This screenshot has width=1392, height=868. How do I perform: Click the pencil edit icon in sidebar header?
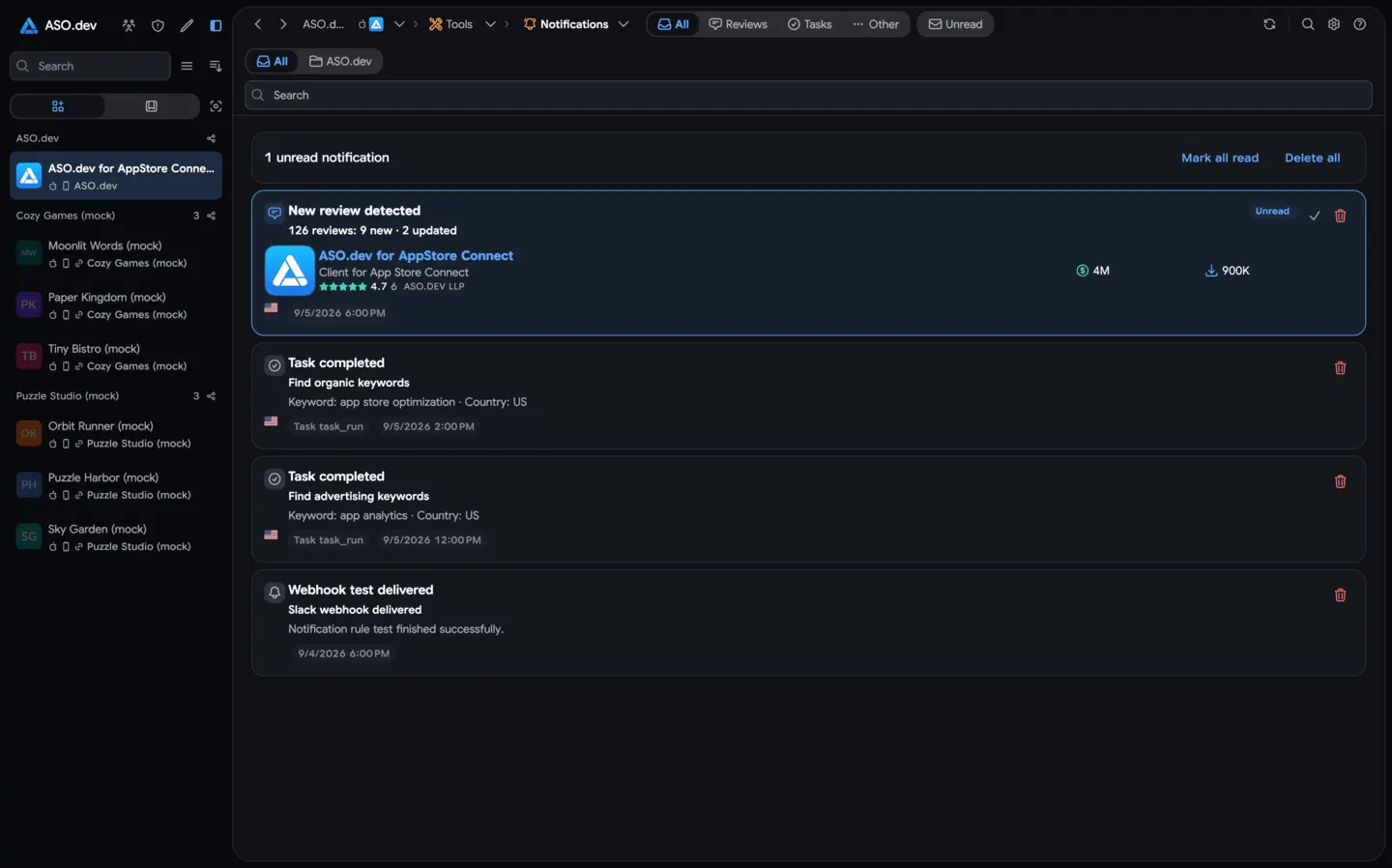pyautogui.click(x=187, y=25)
